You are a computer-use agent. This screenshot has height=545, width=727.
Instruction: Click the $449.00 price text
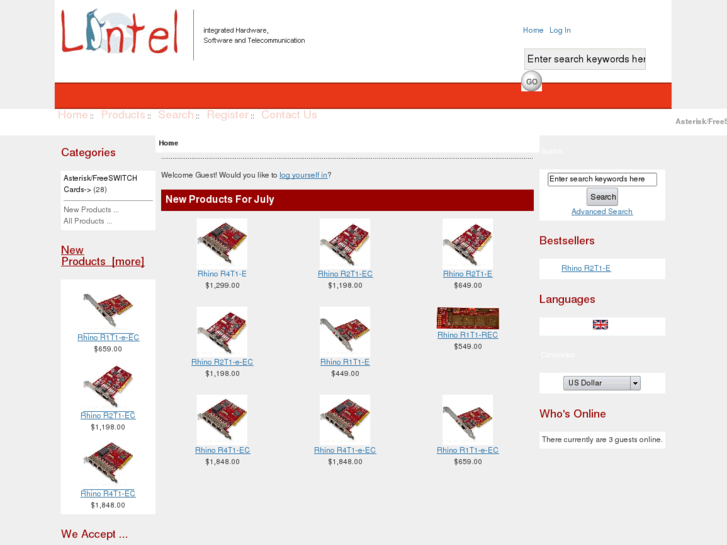[345, 373]
